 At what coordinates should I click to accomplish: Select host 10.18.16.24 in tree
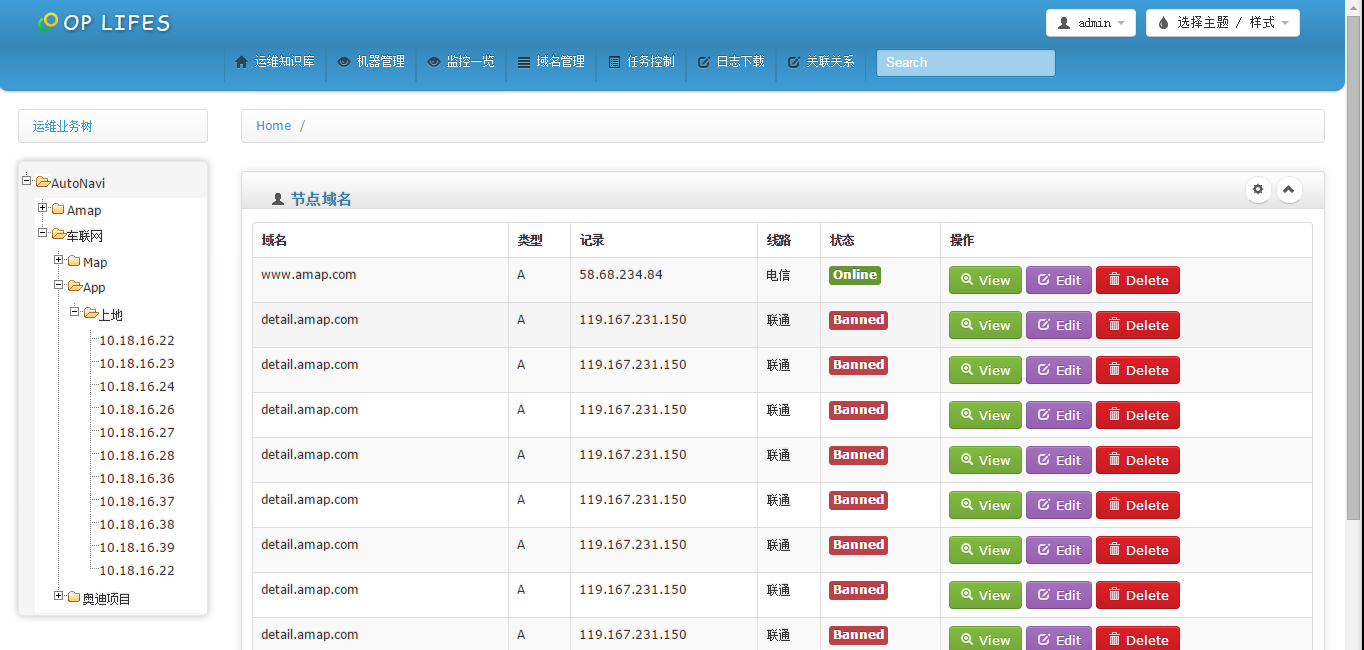pos(136,387)
